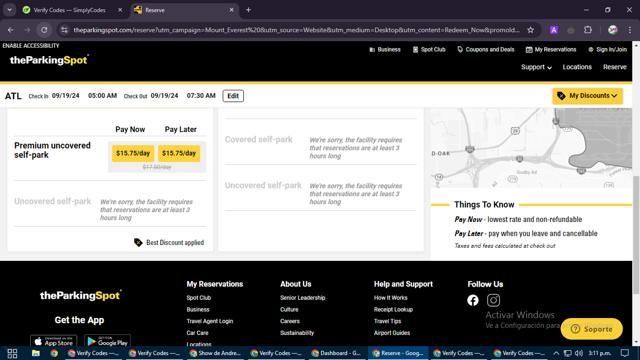The width and height of the screenshot is (640, 360).
Task: Open File Explorer from the taskbar
Action: 36,353
